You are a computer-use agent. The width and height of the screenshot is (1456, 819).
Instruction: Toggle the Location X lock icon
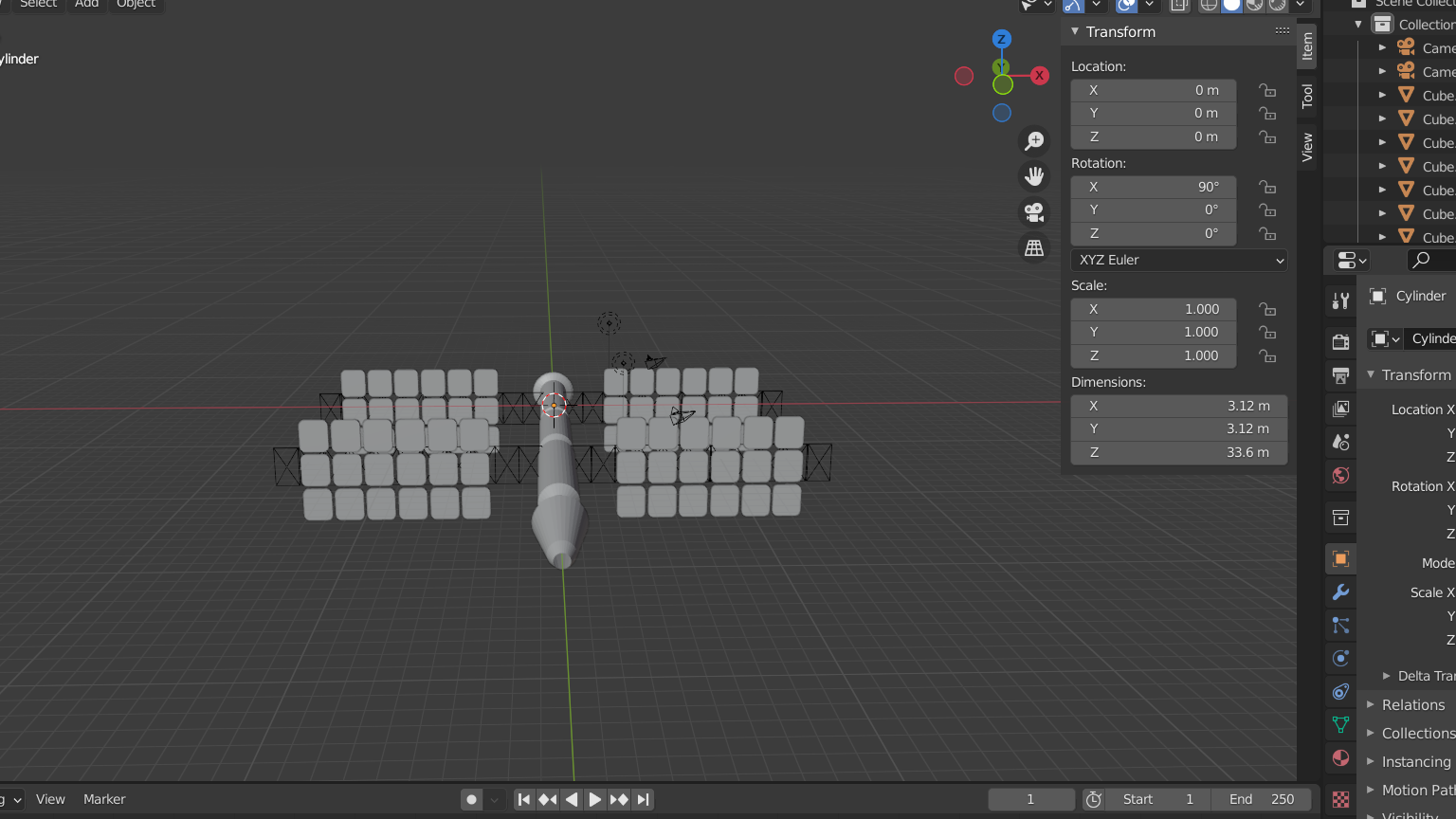pos(1267,90)
